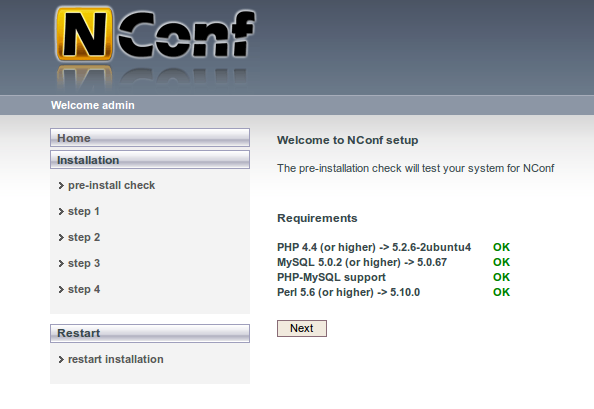Image resolution: width=594 pixels, height=409 pixels.
Task: Open the Home menu header
Action: coord(150,137)
